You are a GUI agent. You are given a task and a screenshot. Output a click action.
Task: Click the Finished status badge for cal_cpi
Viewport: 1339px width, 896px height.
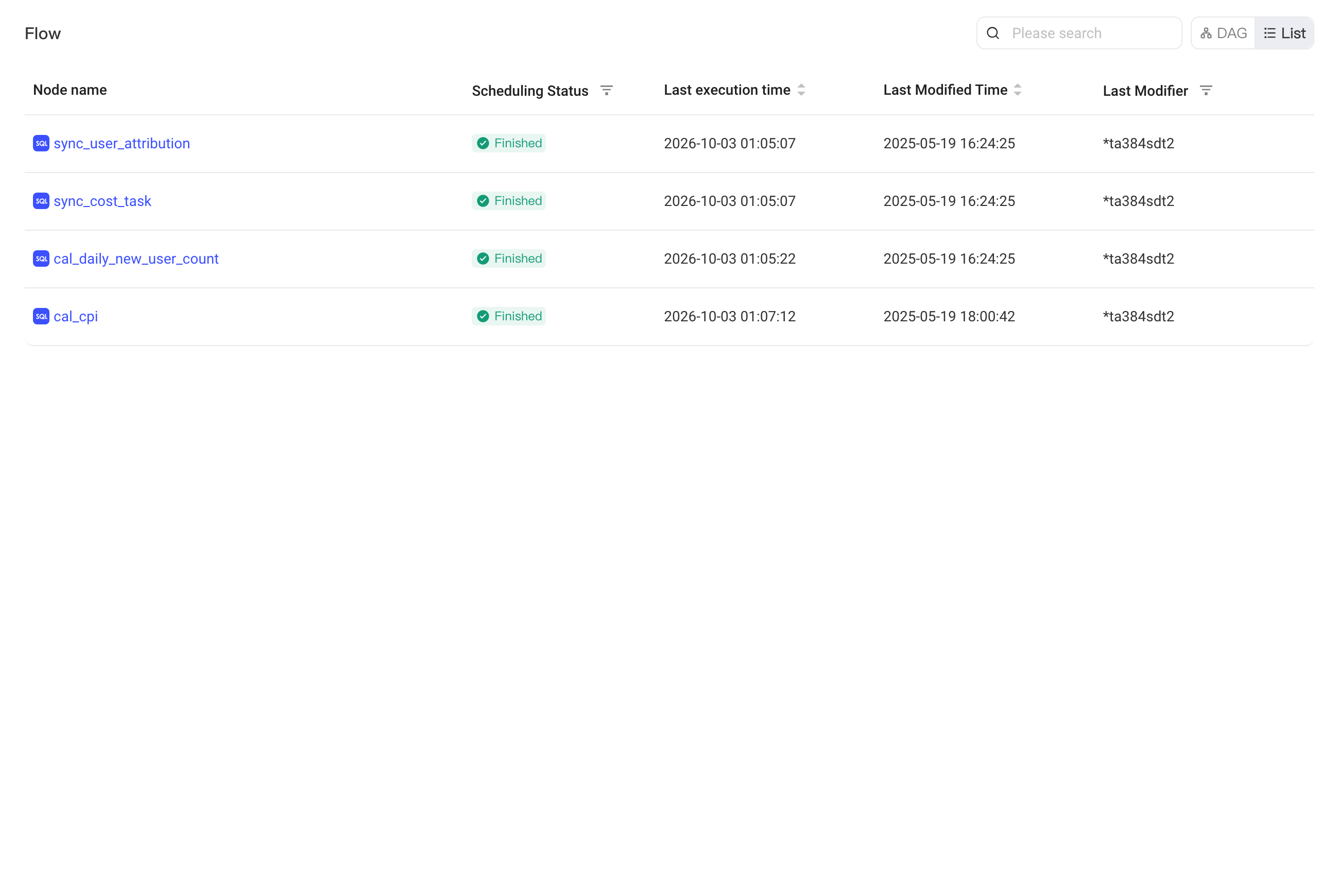click(509, 316)
